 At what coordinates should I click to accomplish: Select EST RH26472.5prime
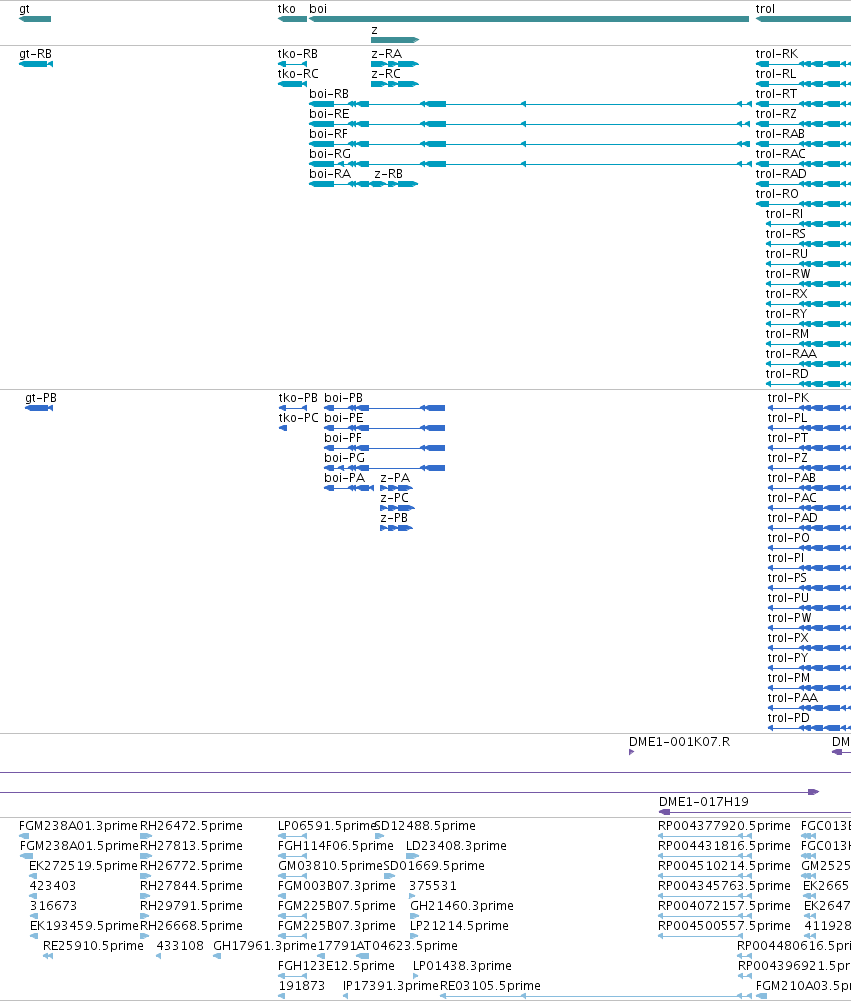point(192,826)
